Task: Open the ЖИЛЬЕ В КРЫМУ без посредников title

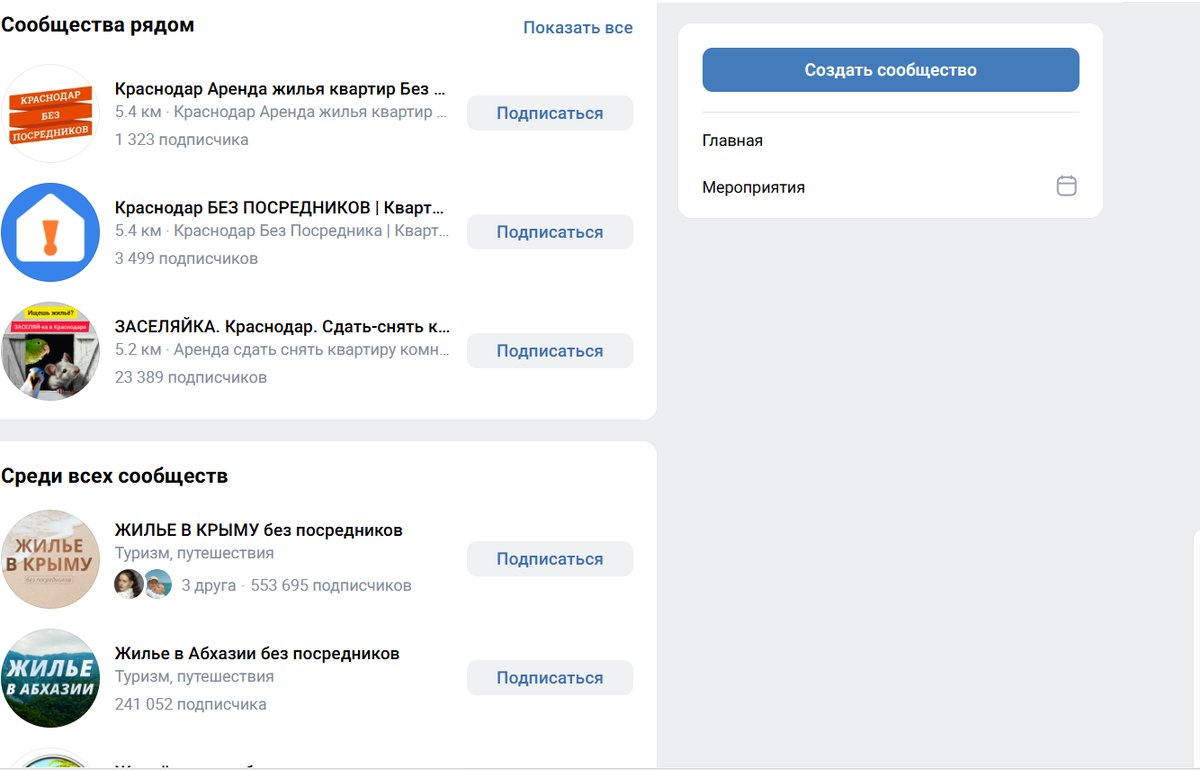Action: [259, 530]
